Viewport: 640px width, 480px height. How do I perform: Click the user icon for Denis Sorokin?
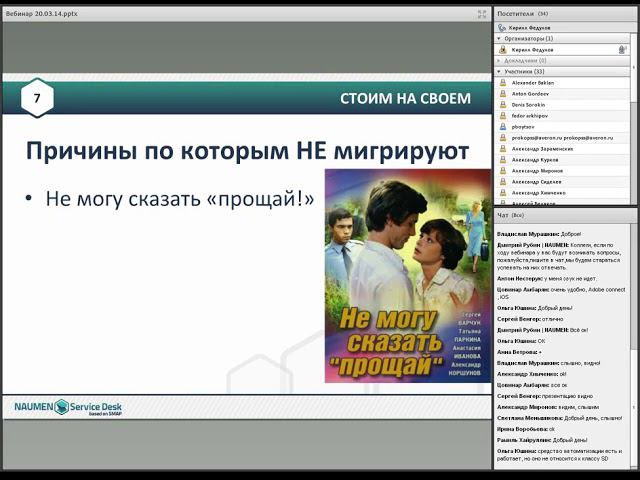coord(503,104)
